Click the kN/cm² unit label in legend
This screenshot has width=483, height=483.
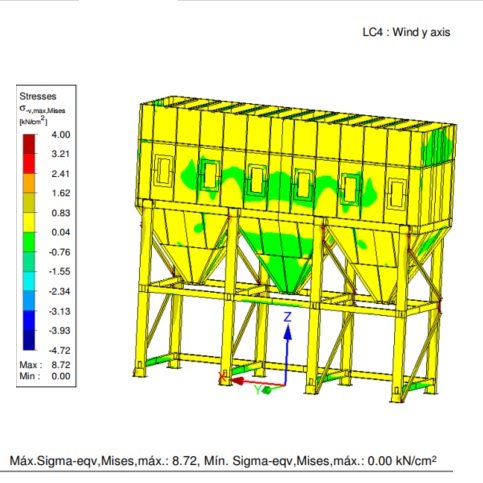[x=33, y=121]
